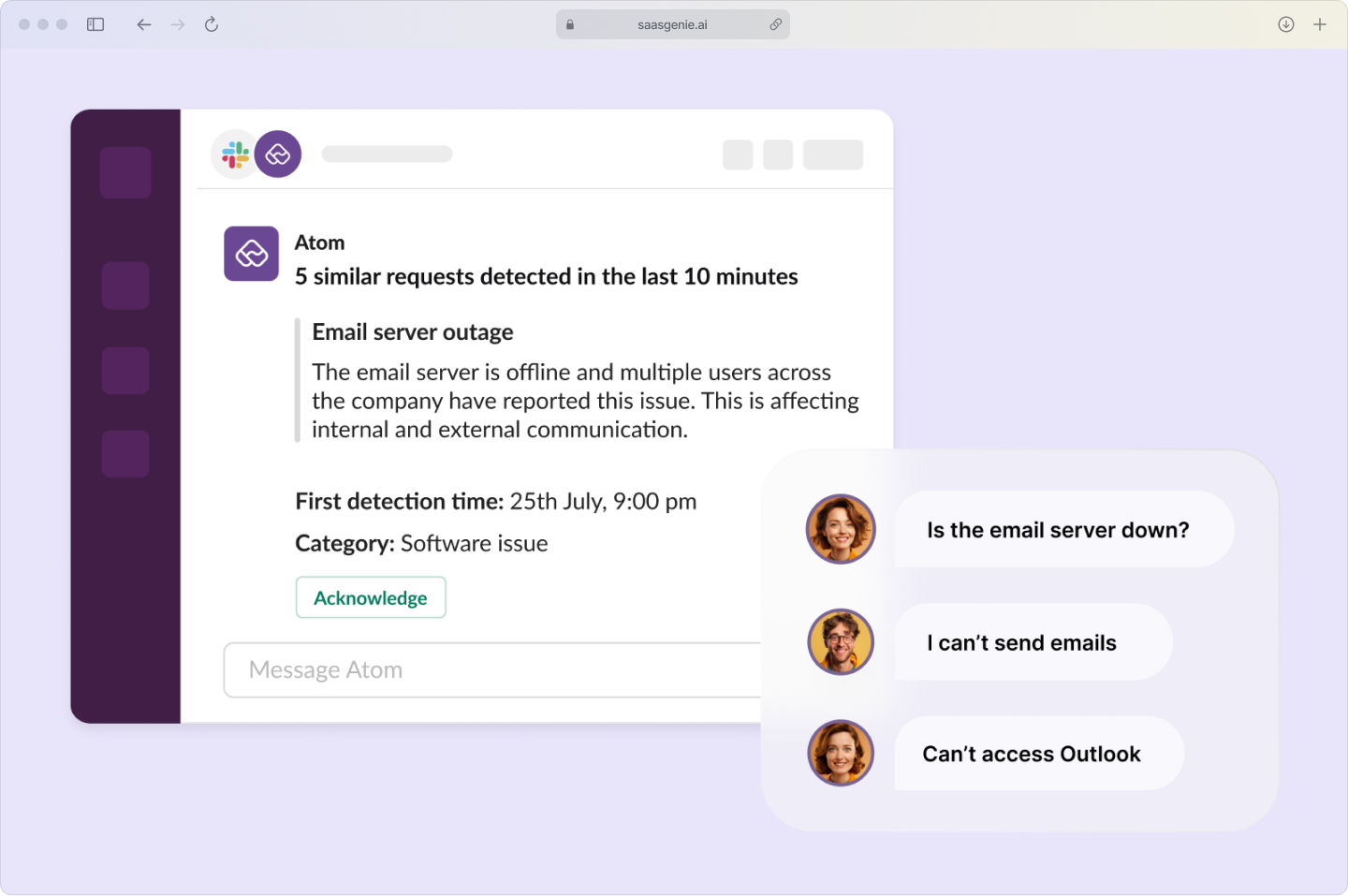The image size is (1348, 896).
Task: Select the second purple sidebar icon
Action: coord(125,286)
